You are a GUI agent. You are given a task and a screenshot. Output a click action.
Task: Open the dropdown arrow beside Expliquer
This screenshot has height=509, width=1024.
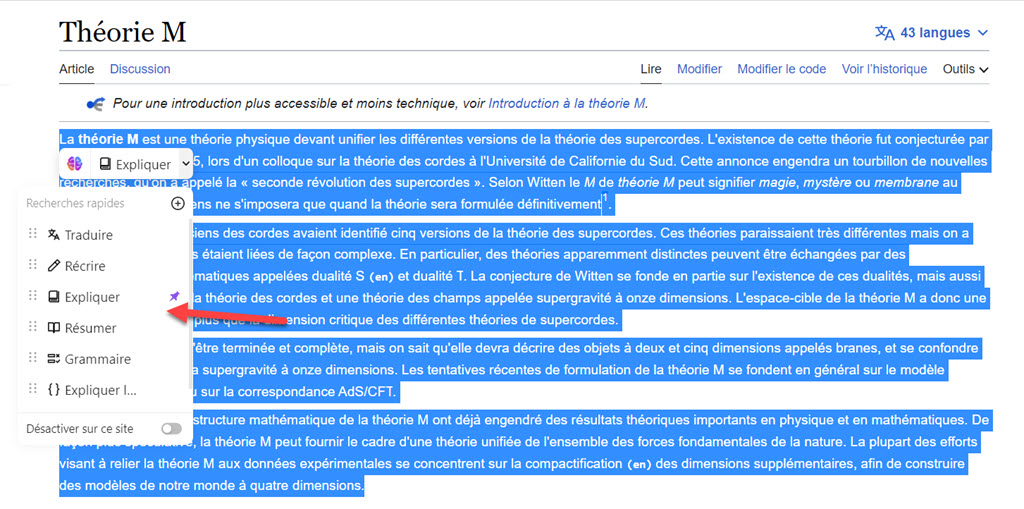185,165
